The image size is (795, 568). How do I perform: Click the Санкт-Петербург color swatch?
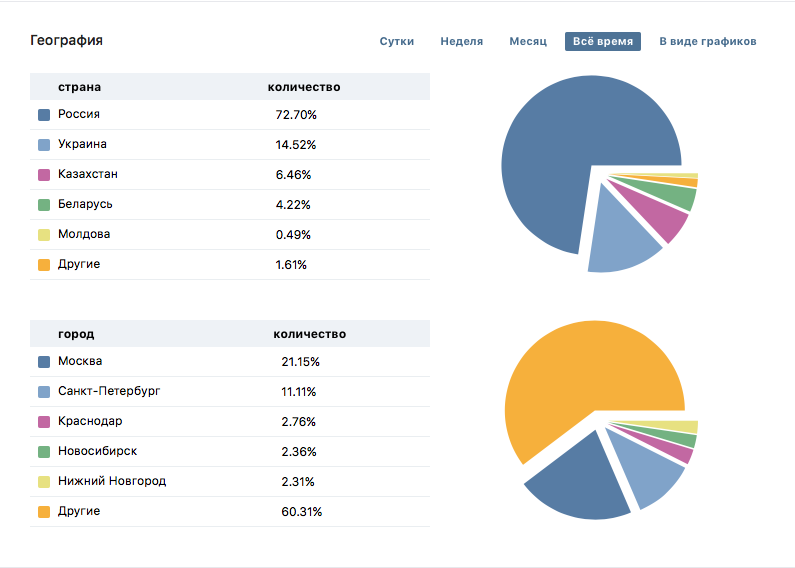click(44, 392)
